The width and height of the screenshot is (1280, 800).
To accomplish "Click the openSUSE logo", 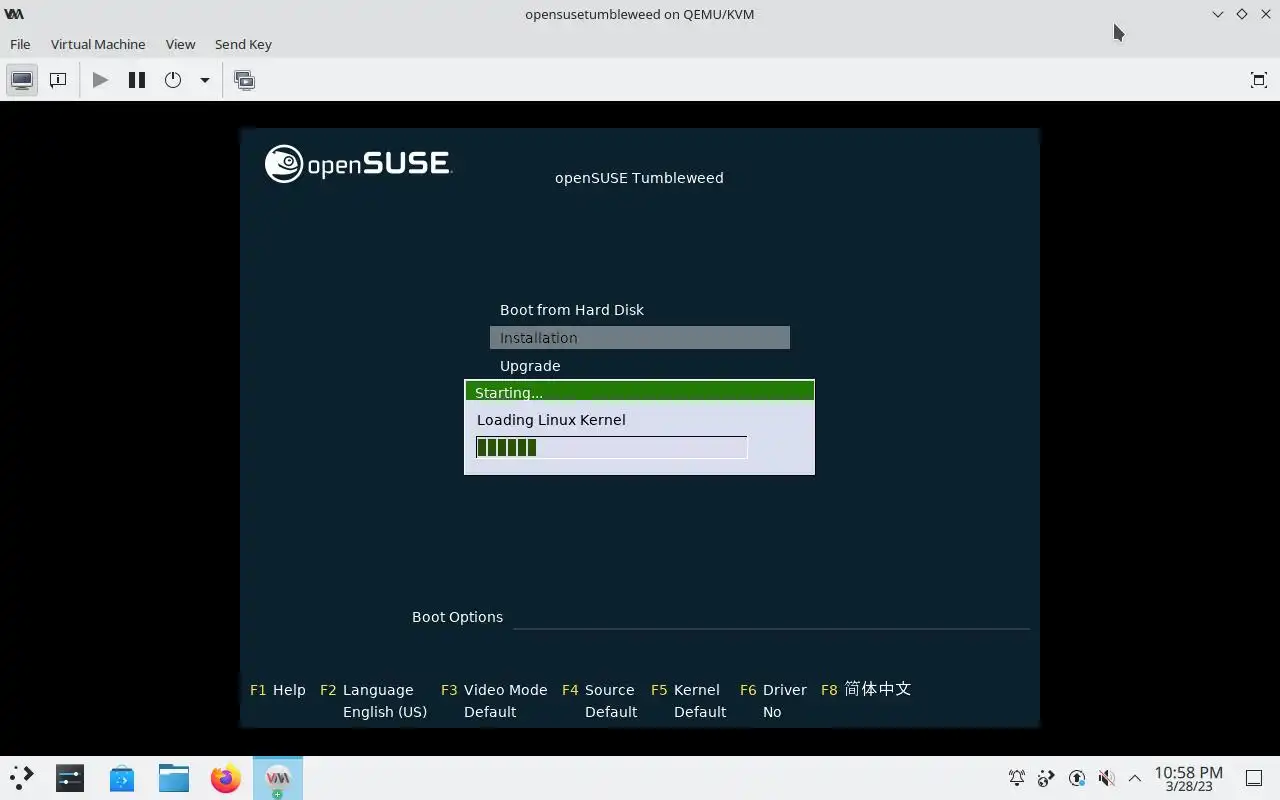I will [358, 164].
